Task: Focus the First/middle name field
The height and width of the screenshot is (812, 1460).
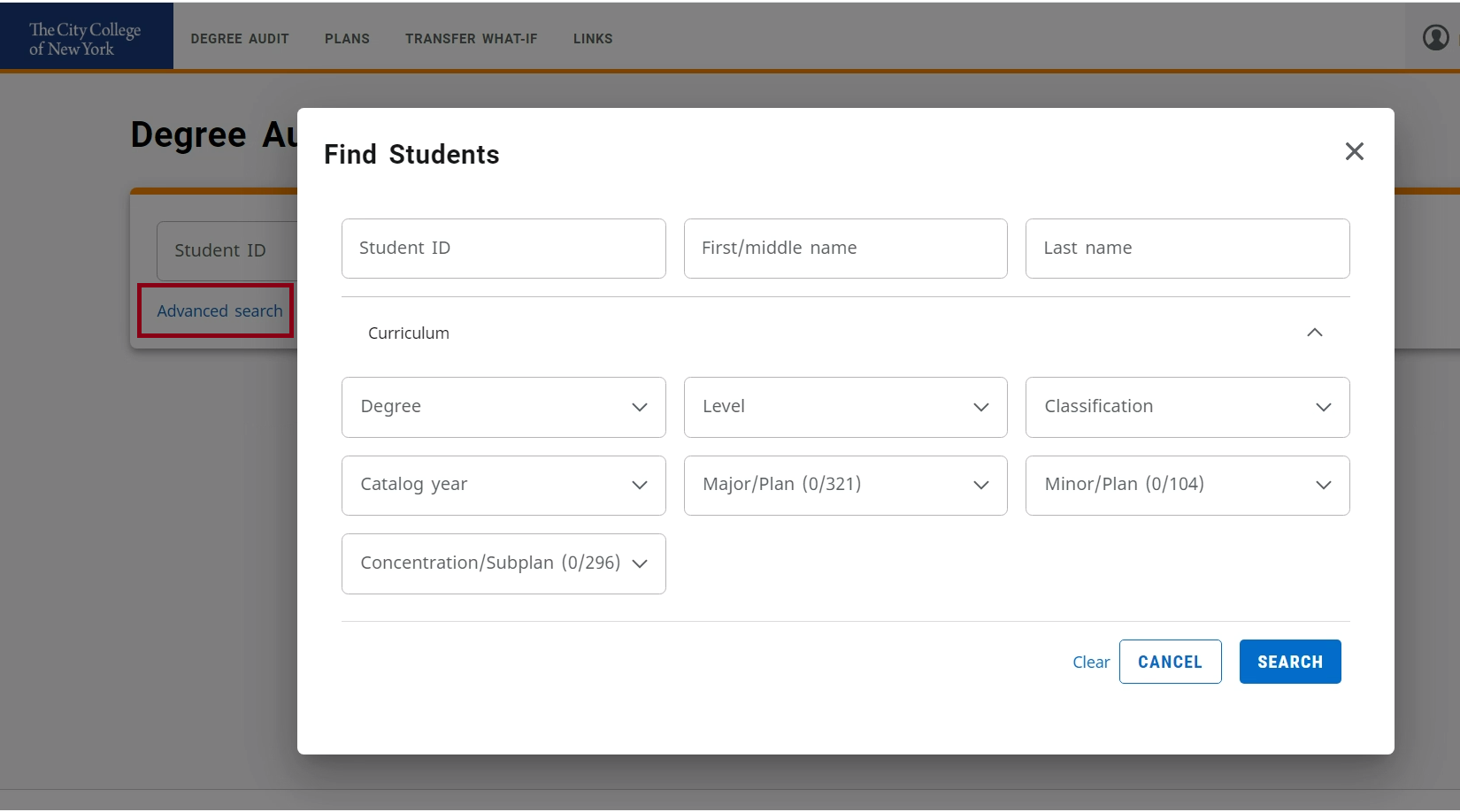Action: (x=845, y=249)
